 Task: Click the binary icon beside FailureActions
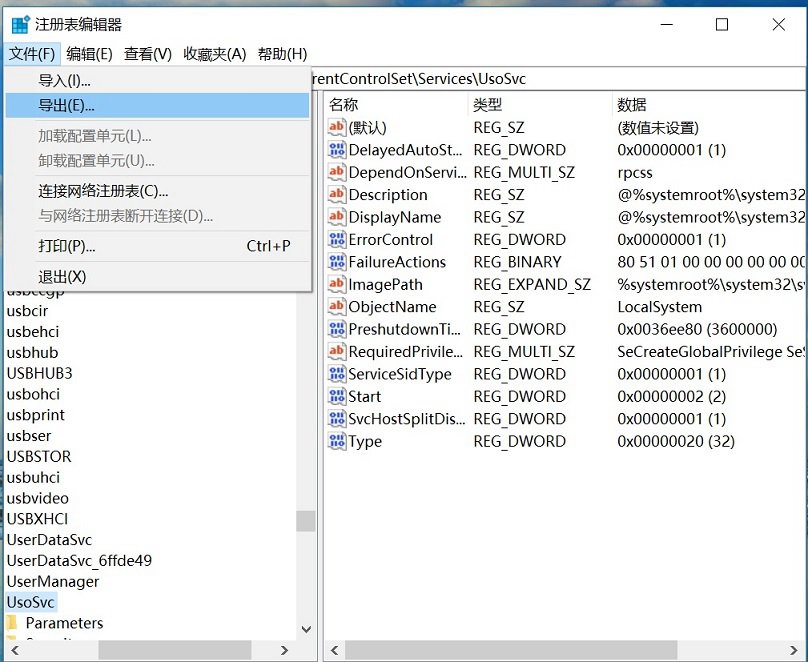pos(338,262)
